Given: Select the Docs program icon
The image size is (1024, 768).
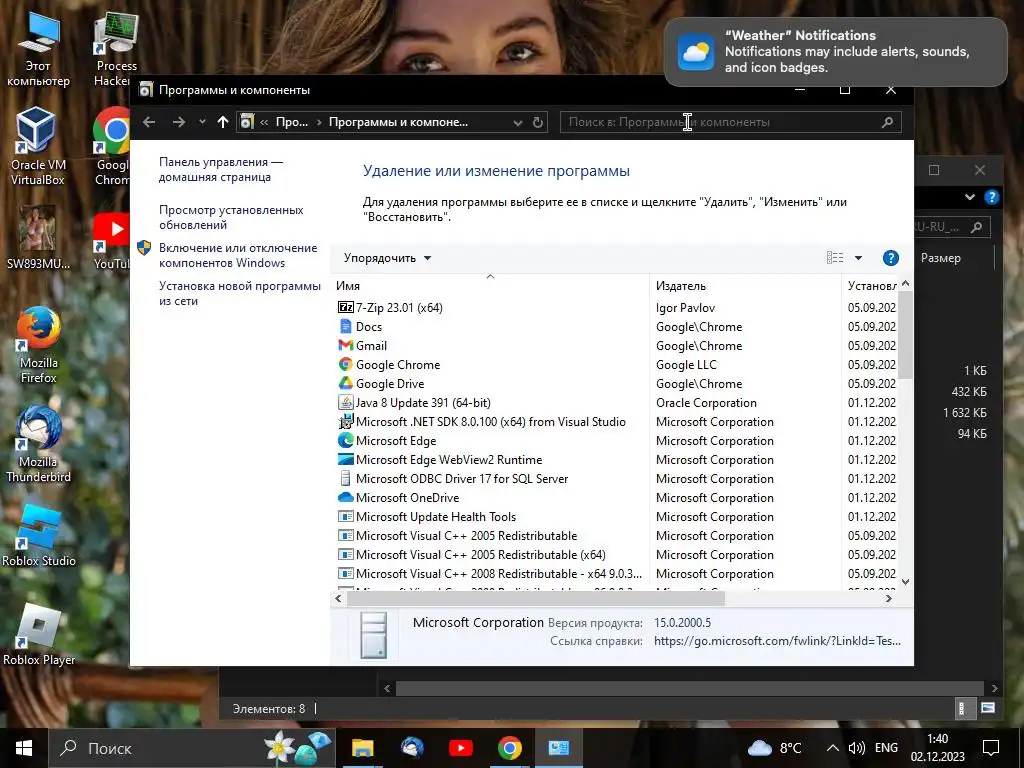Looking at the screenshot, I should click(x=345, y=326).
